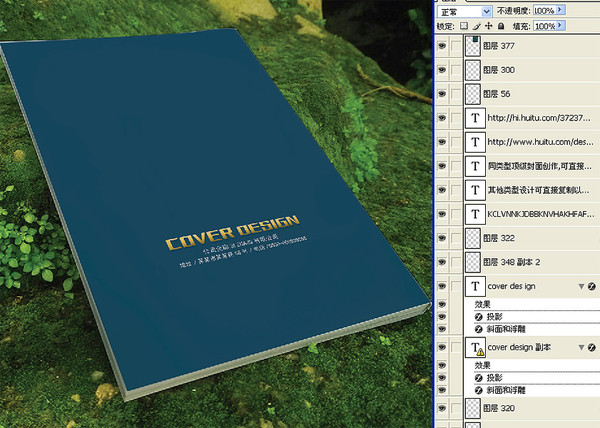Toggle link box for 图层 56
Image resolution: width=600 pixels, height=428 pixels.
456,94
